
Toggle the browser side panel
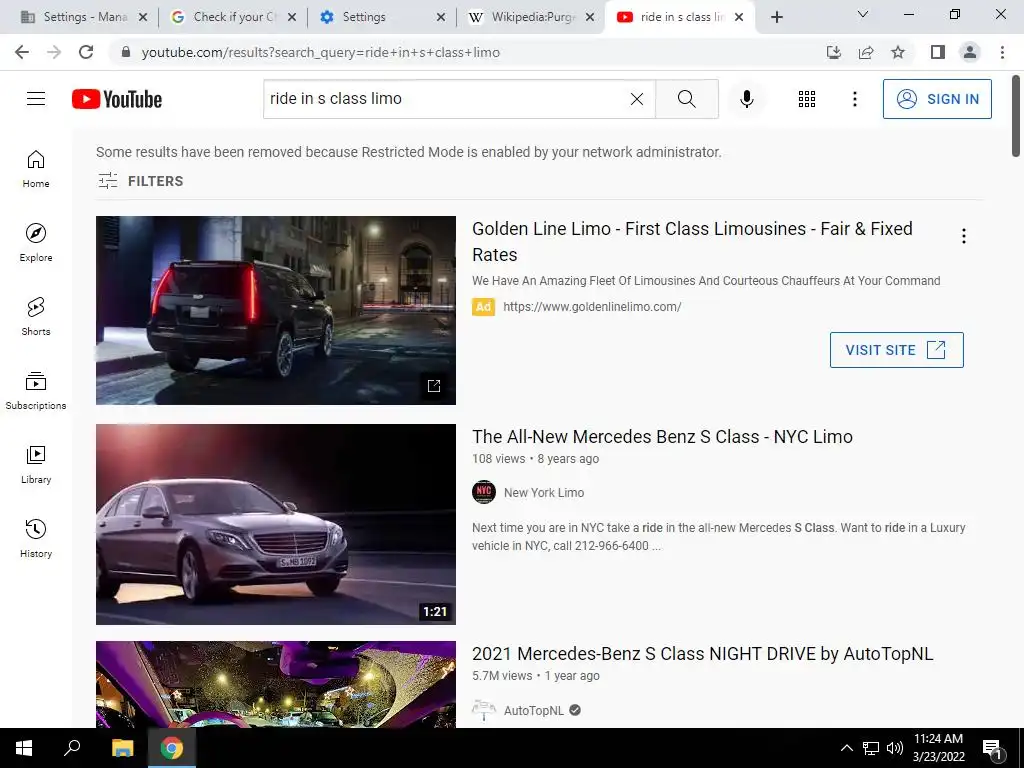(x=938, y=52)
